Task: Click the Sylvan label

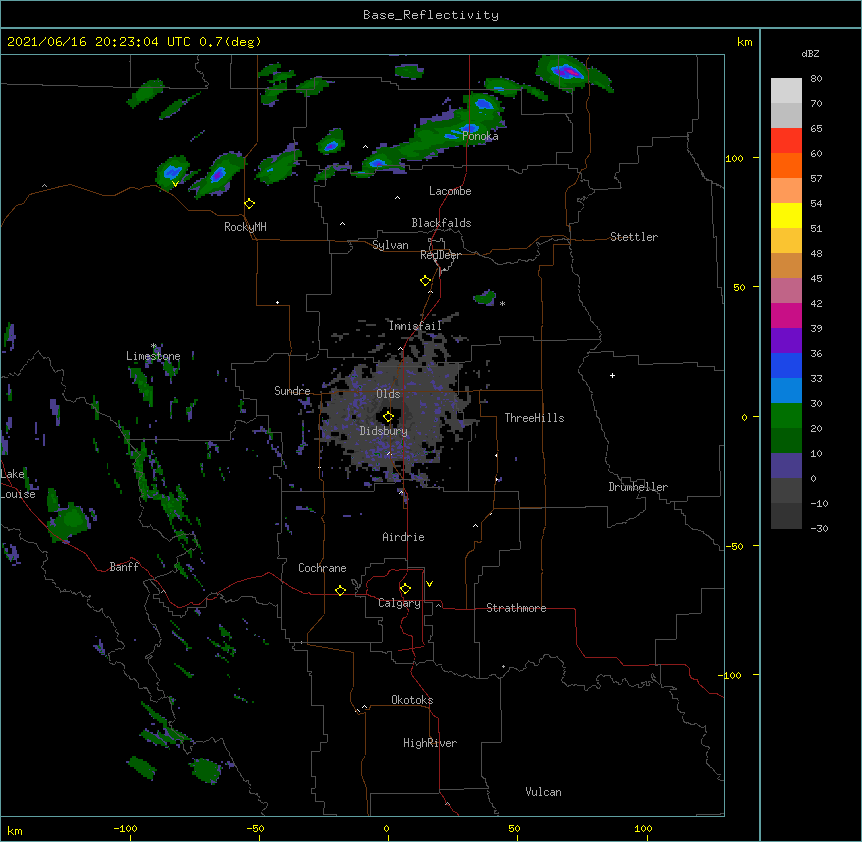Action: point(390,246)
